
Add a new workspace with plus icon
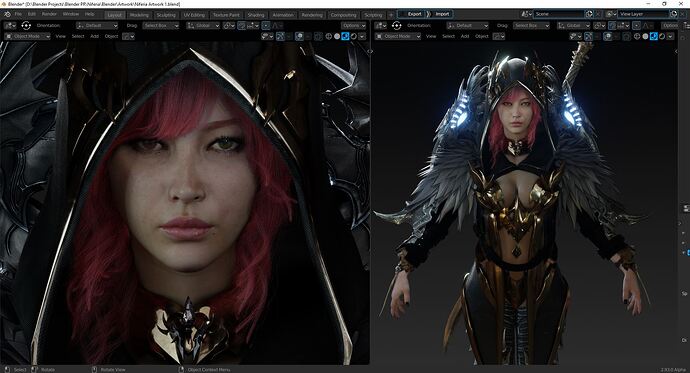pyautogui.click(x=391, y=15)
